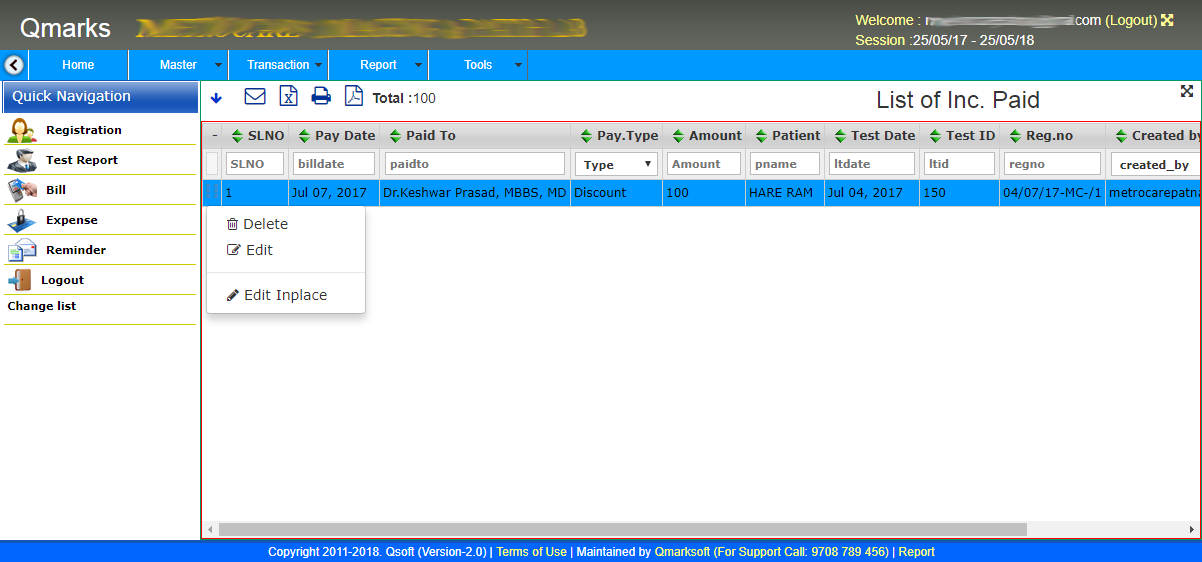
Task: Sort table by SLNO column
Action: point(257,136)
